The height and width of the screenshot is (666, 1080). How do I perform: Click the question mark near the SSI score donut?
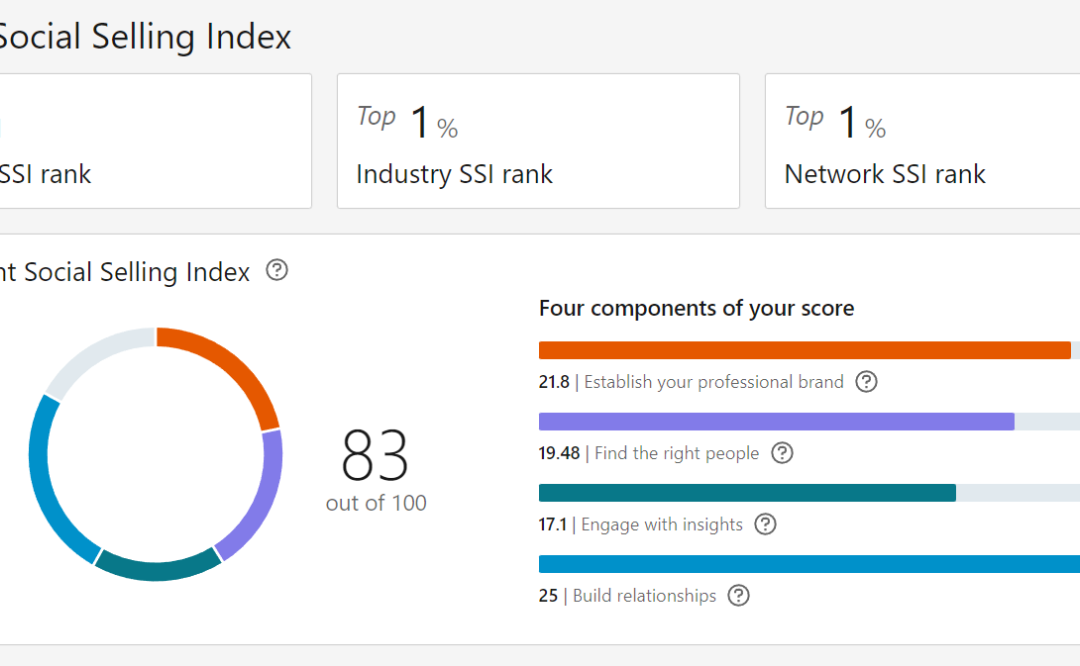point(276,270)
